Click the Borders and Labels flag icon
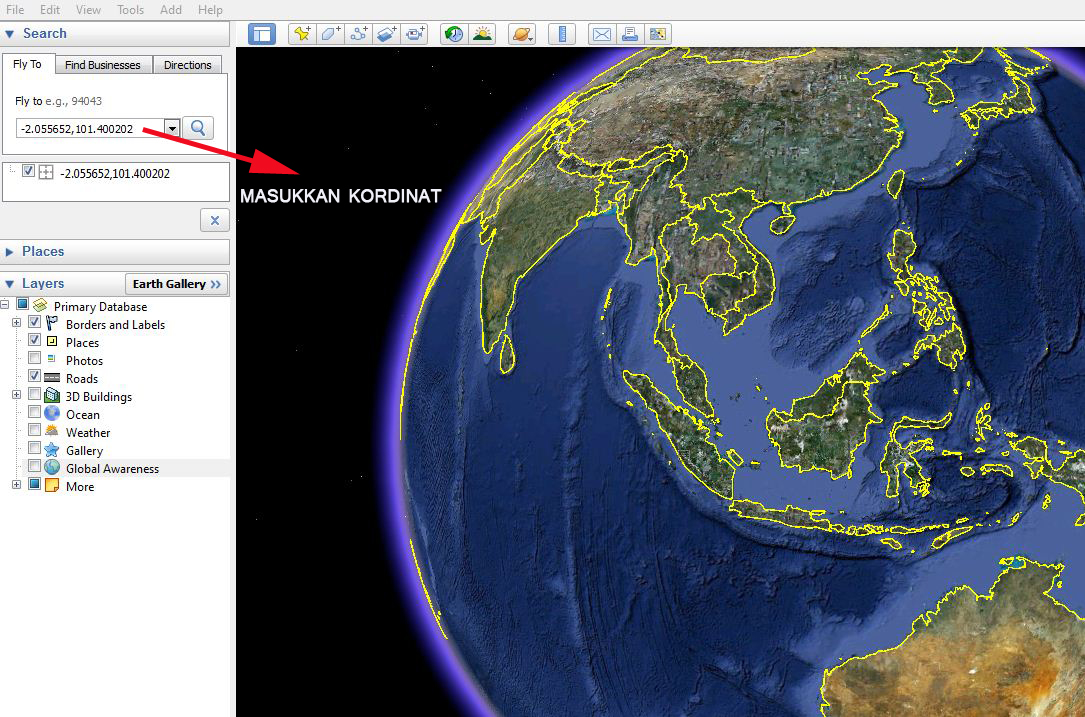 click(52, 323)
